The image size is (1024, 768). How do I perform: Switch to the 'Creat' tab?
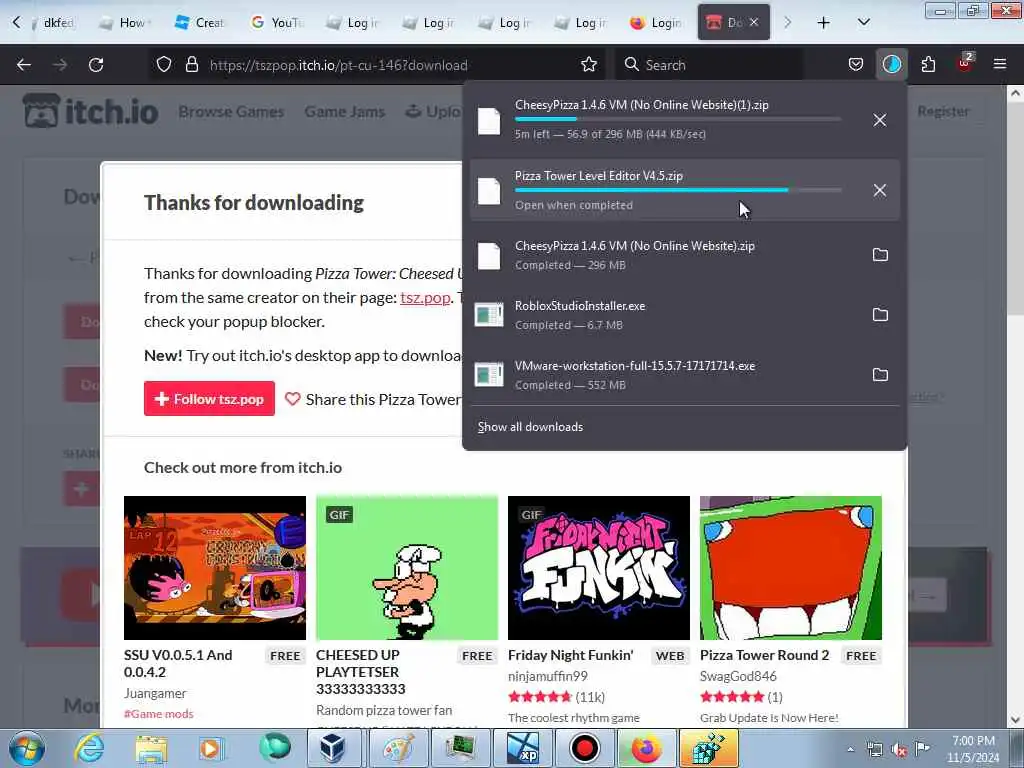click(x=200, y=23)
